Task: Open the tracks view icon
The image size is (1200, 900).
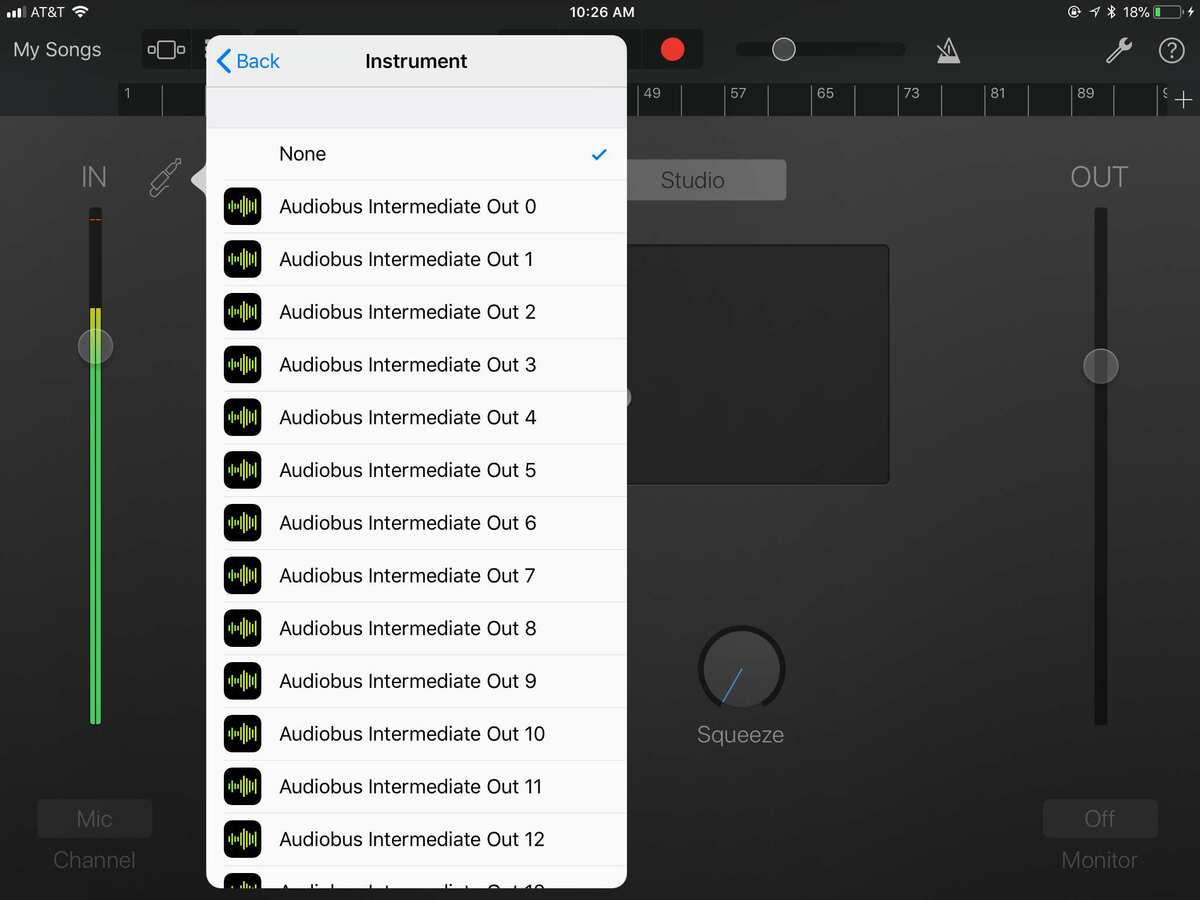Action: pyautogui.click(x=166, y=49)
